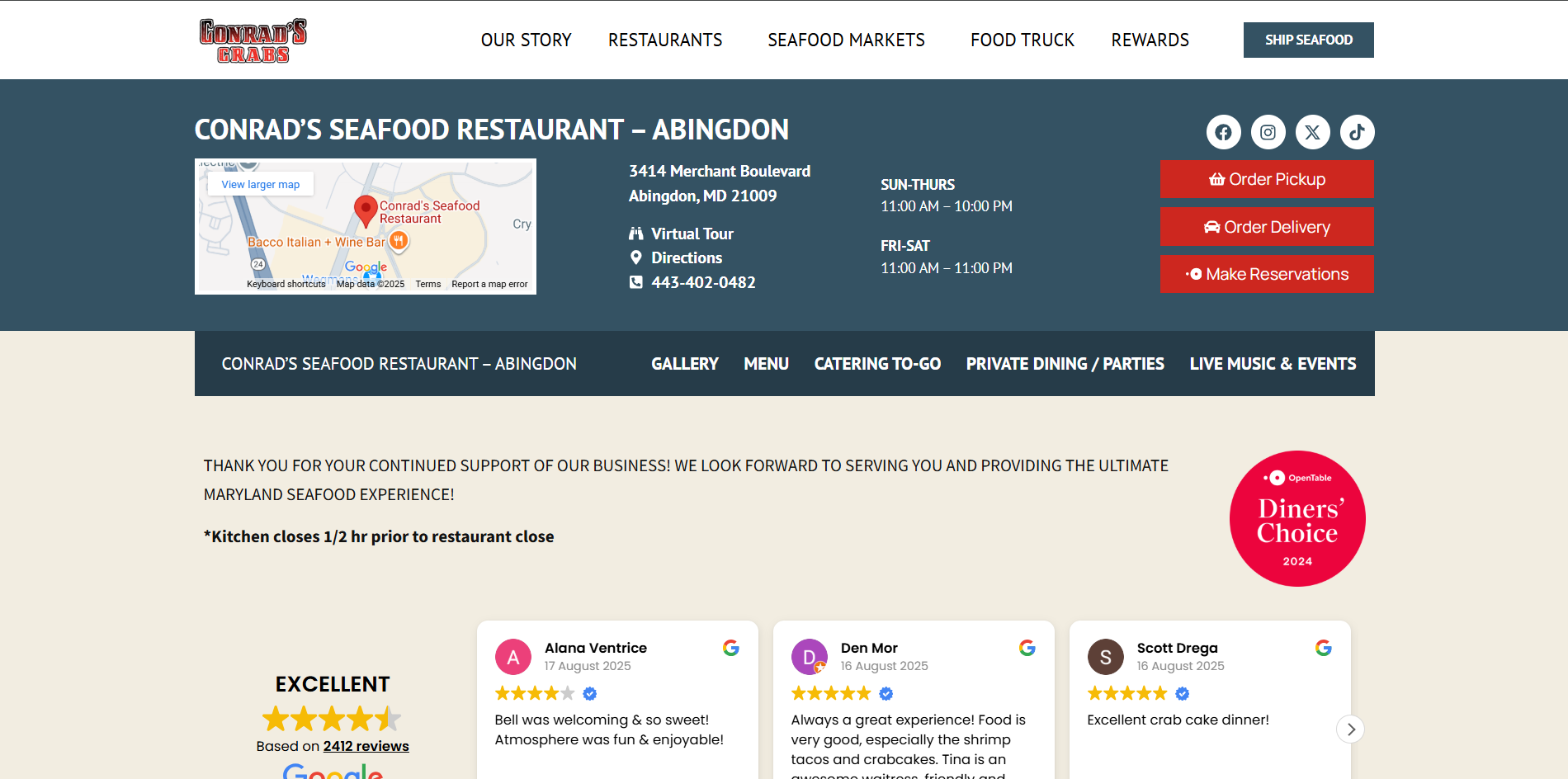Click Google icon on Alana Ventrice's review
The image size is (1568, 779).
[731, 648]
